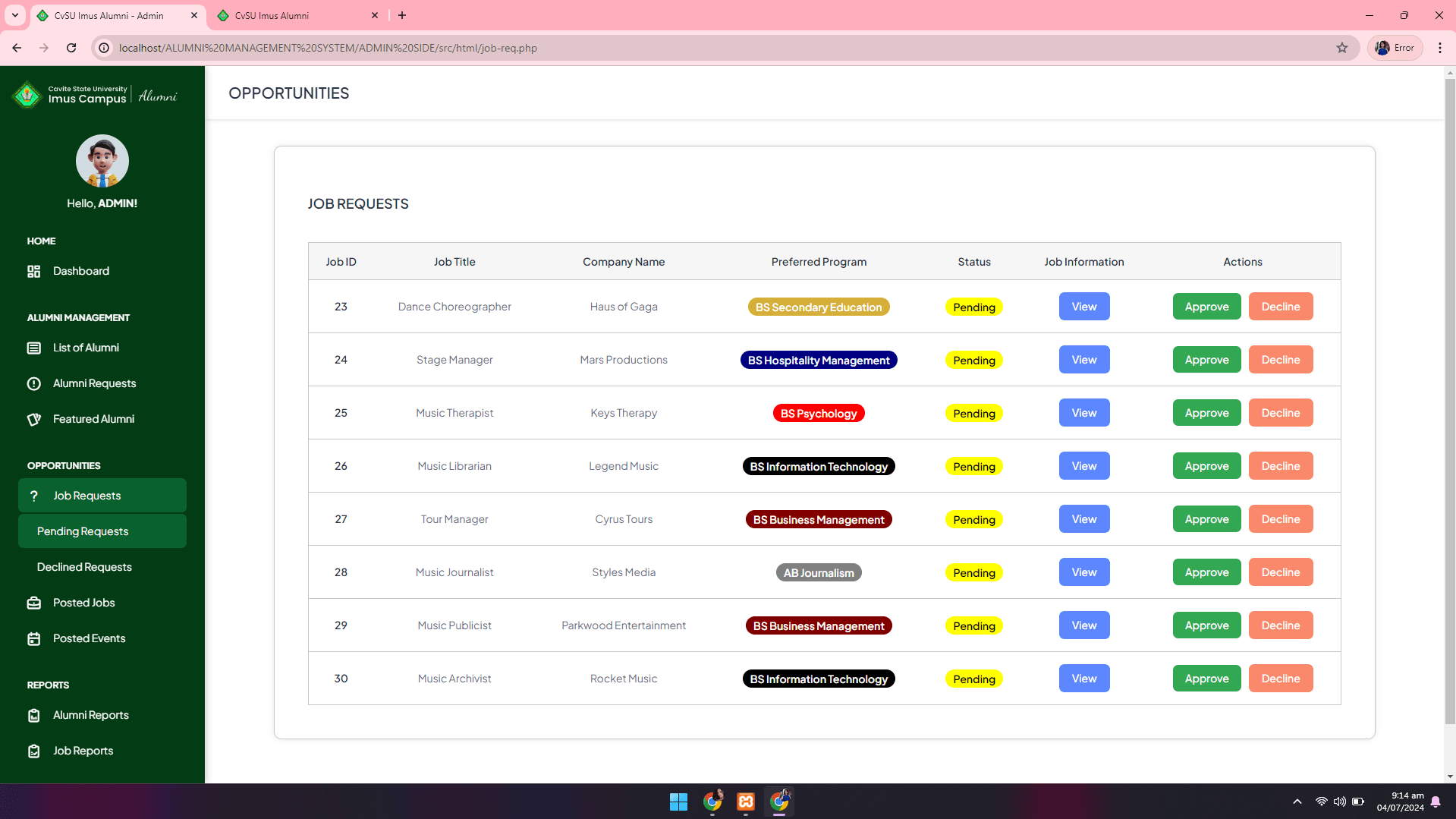The image size is (1456, 819).
Task: Click the Alumni Requests alert icon
Action: tap(33, 383)
